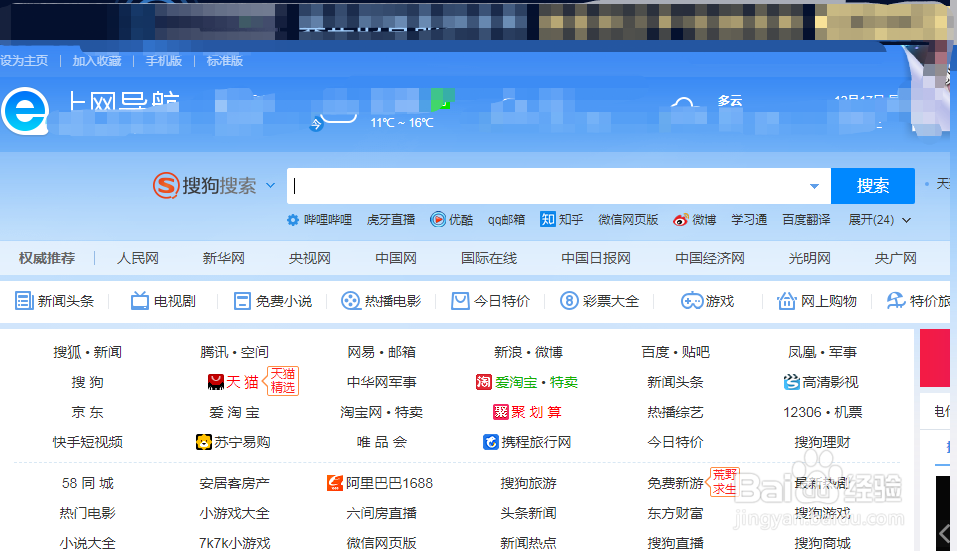The image size is (957, 551).
Task: Click the red banner thumbnail on right
Action: pyautogui.click(x=934, y=358)
